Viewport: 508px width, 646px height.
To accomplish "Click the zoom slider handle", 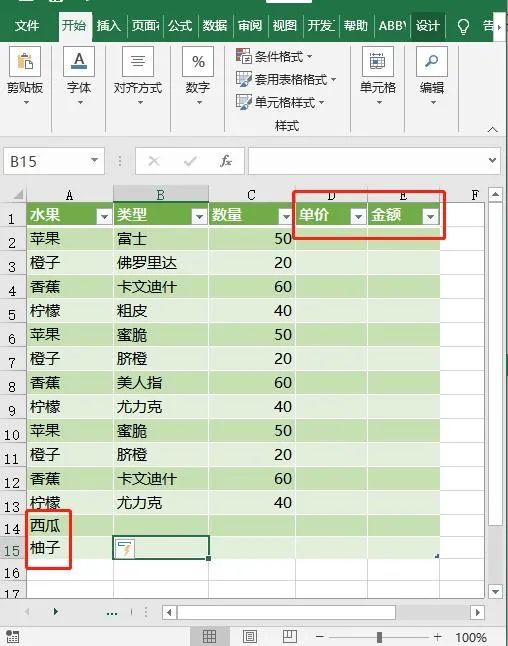I will 379,637.
